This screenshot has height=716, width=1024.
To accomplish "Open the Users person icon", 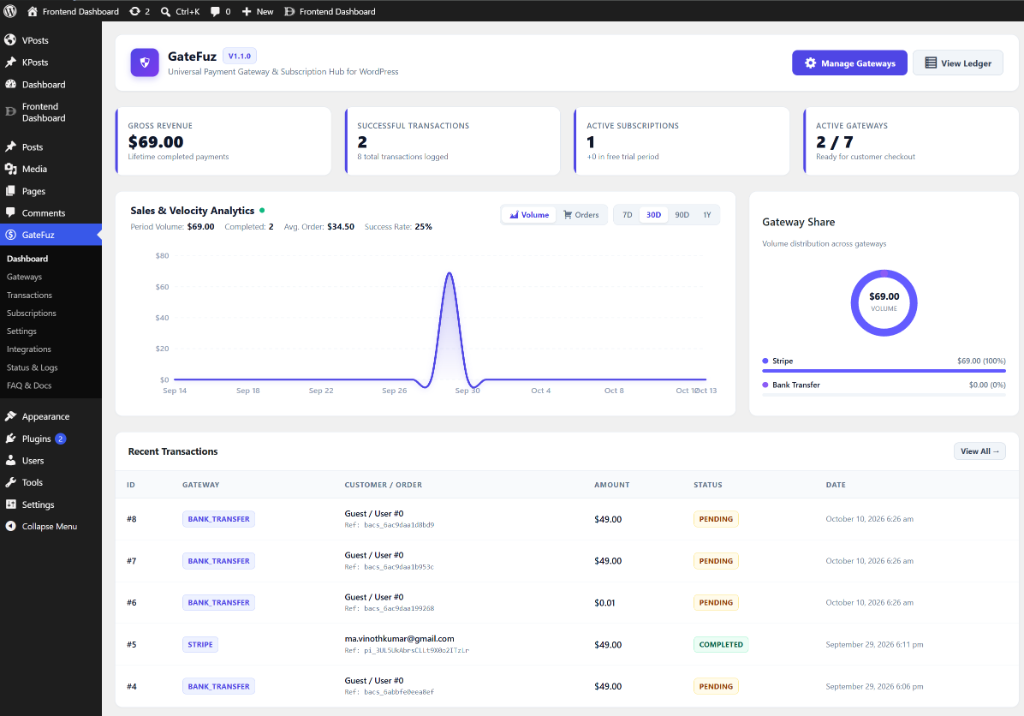I will pyautogui.click(x=10, y=461).
